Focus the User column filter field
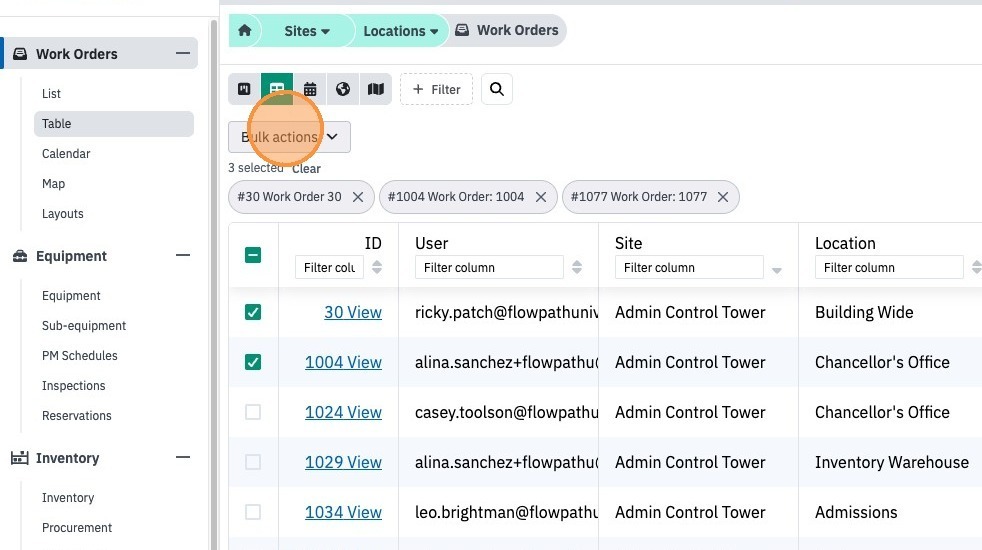 pyautogui.click(x=489, y=267)
